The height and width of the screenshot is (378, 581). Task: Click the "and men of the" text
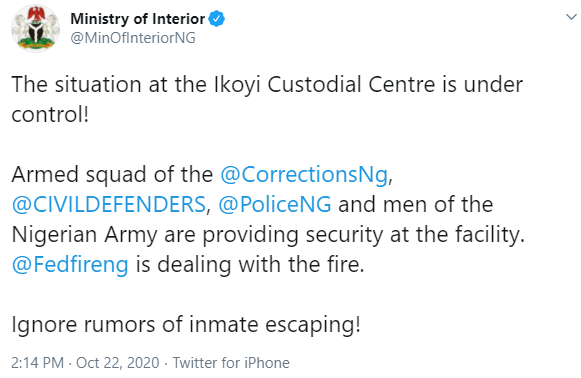415,205
